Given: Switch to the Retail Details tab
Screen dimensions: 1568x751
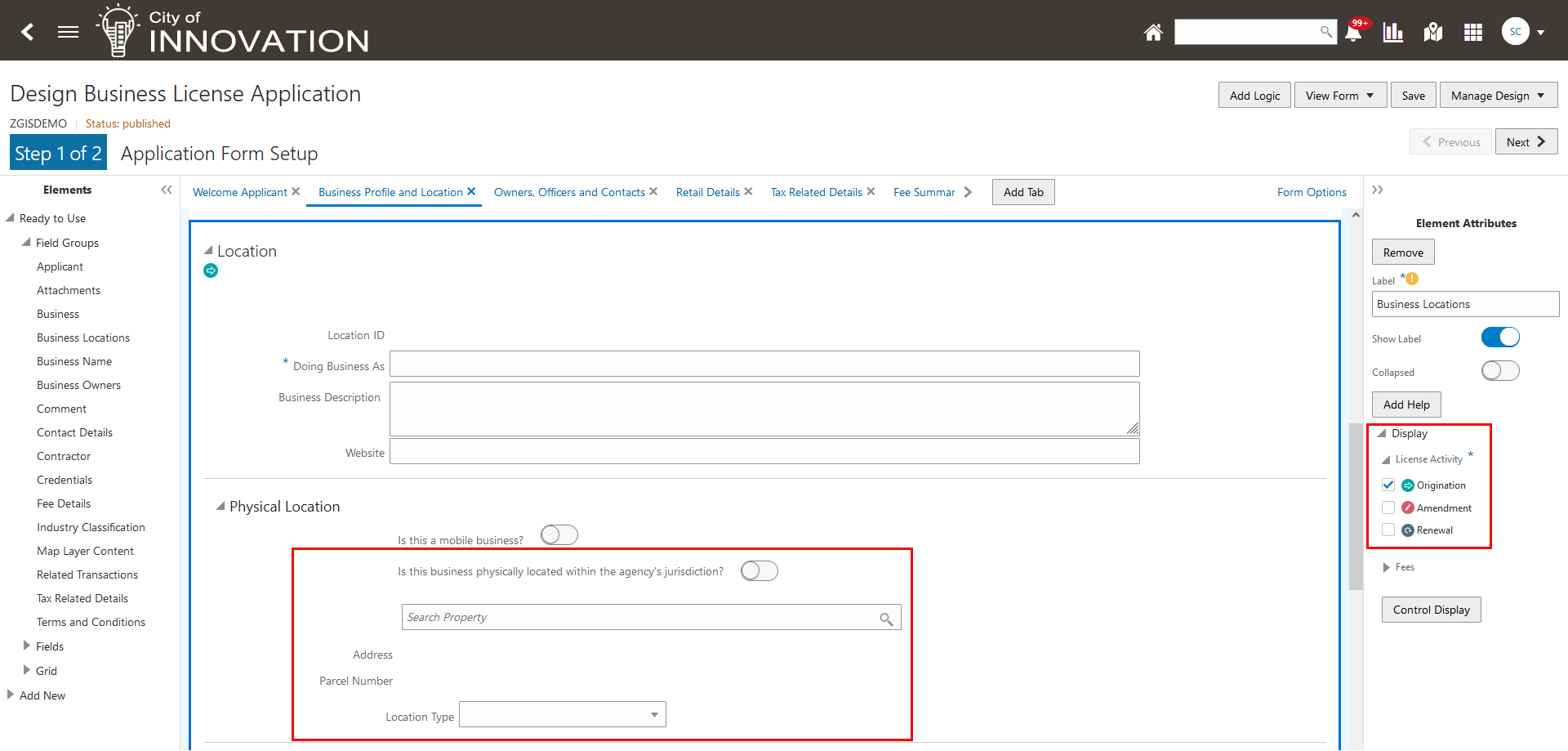Looking at the screenshot, I should [x=708, y=192].
